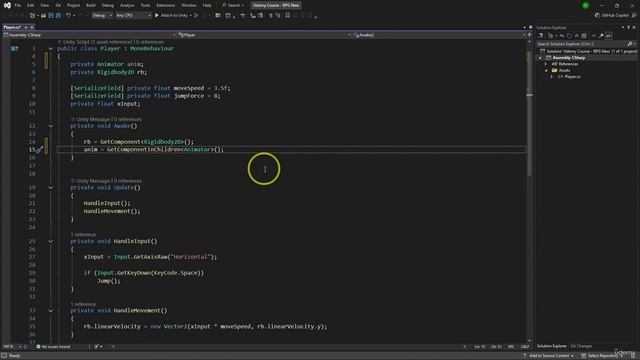
Task: Close the Player.cs tab
Action: tap(32, 27)
